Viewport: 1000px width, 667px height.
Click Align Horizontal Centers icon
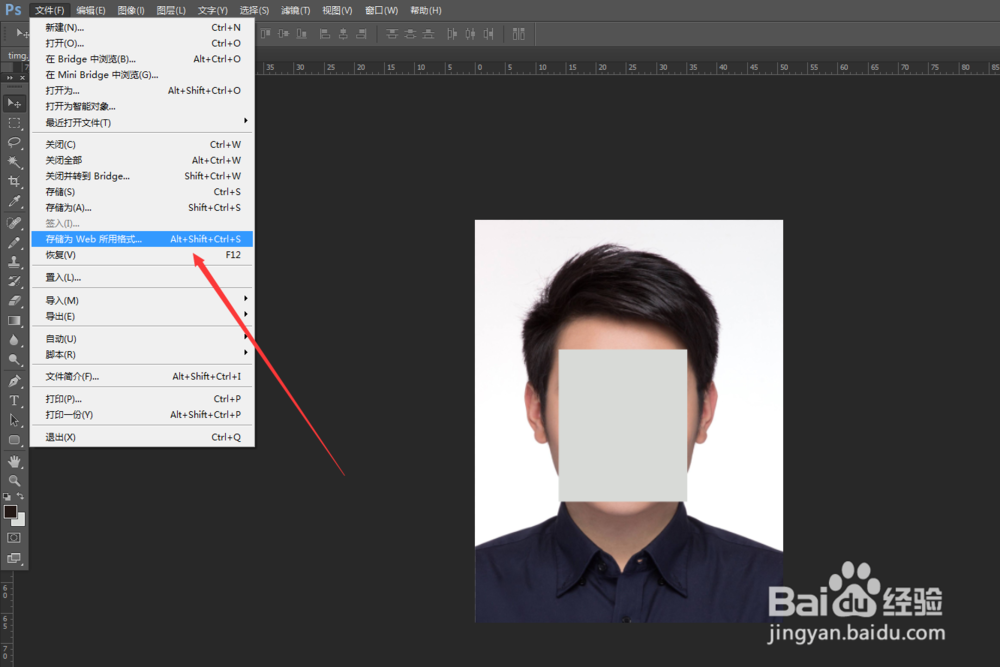(x=343, y=34)
